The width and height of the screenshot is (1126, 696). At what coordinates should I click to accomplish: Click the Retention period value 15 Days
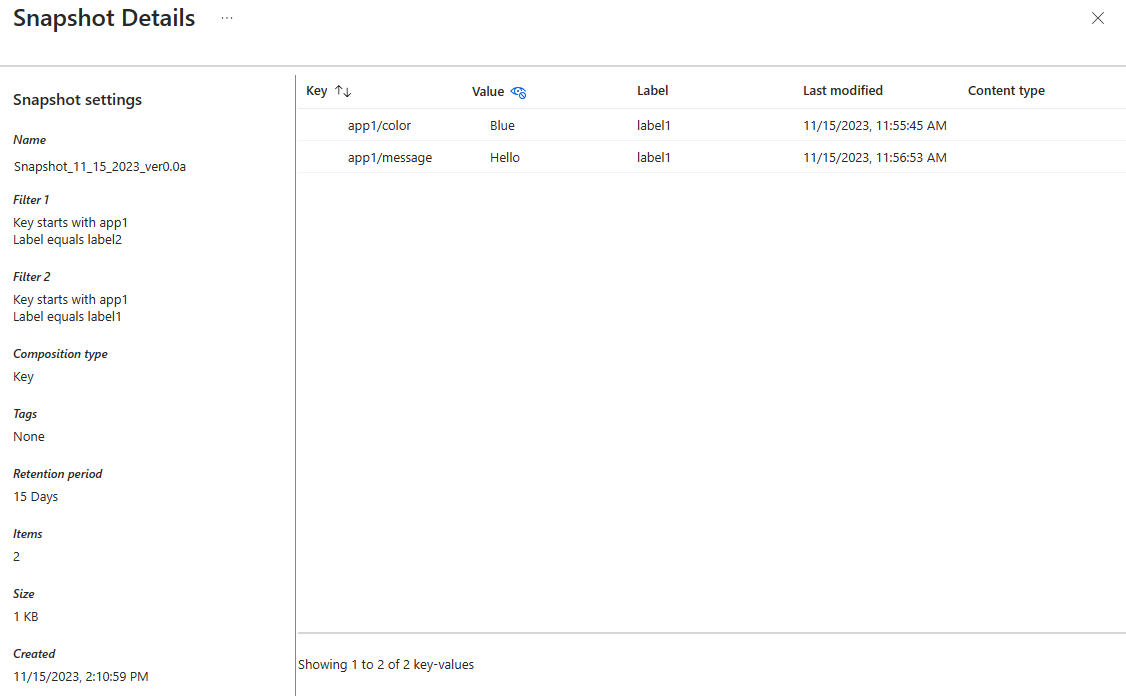click(x=35, y=496)
